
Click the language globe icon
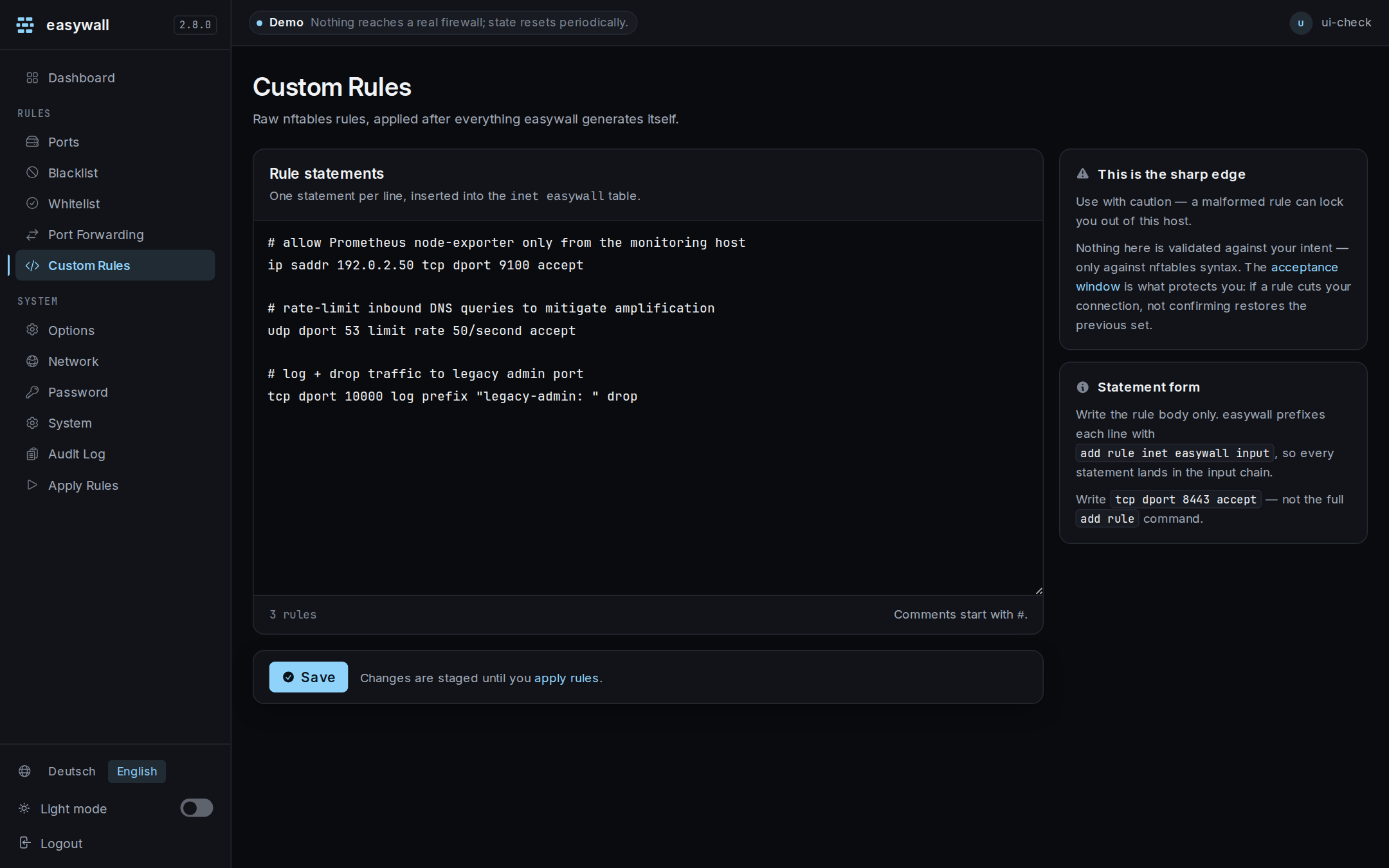24,771
